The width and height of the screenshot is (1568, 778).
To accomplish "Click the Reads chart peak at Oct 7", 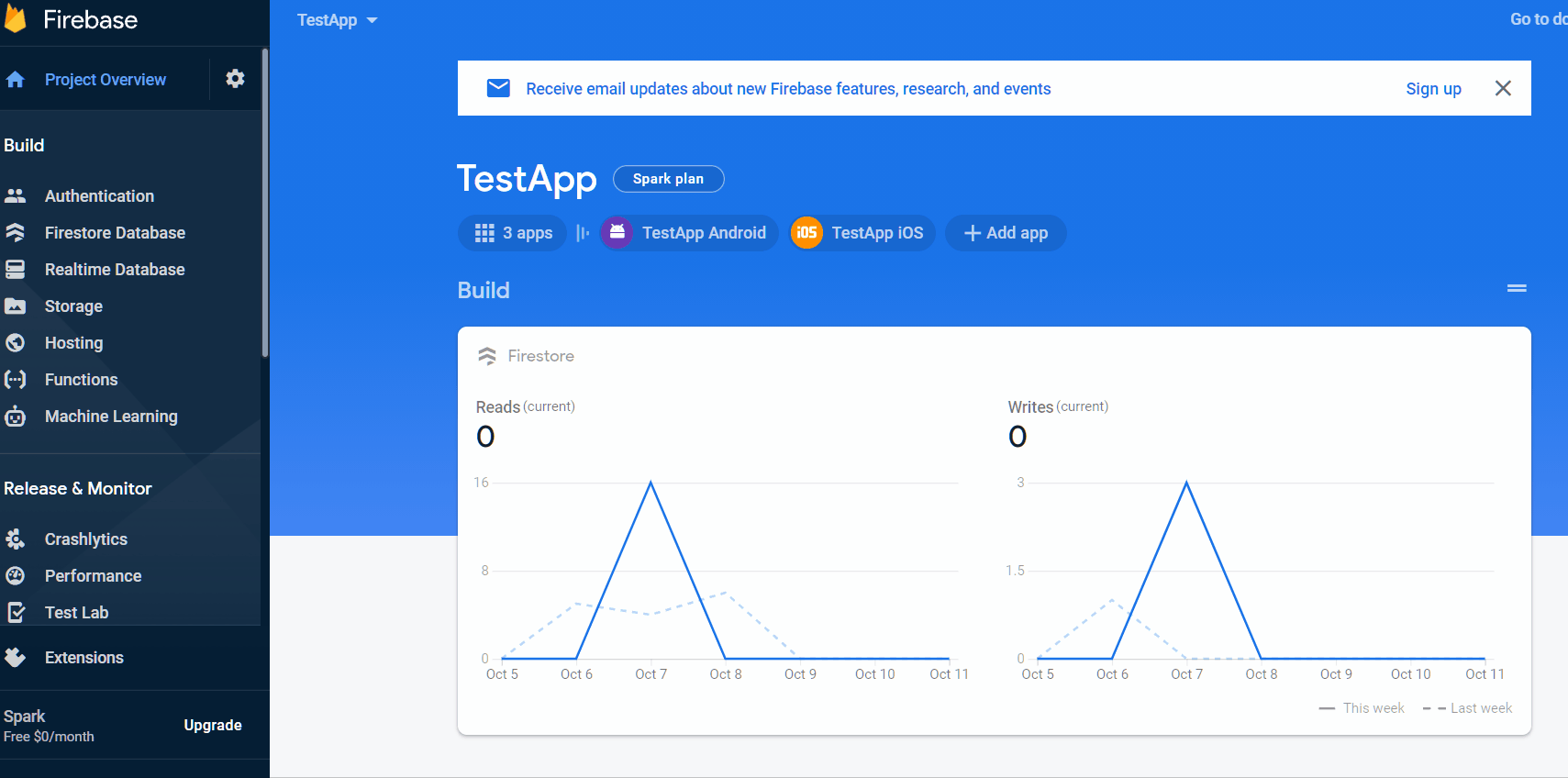I will [651, 483].
